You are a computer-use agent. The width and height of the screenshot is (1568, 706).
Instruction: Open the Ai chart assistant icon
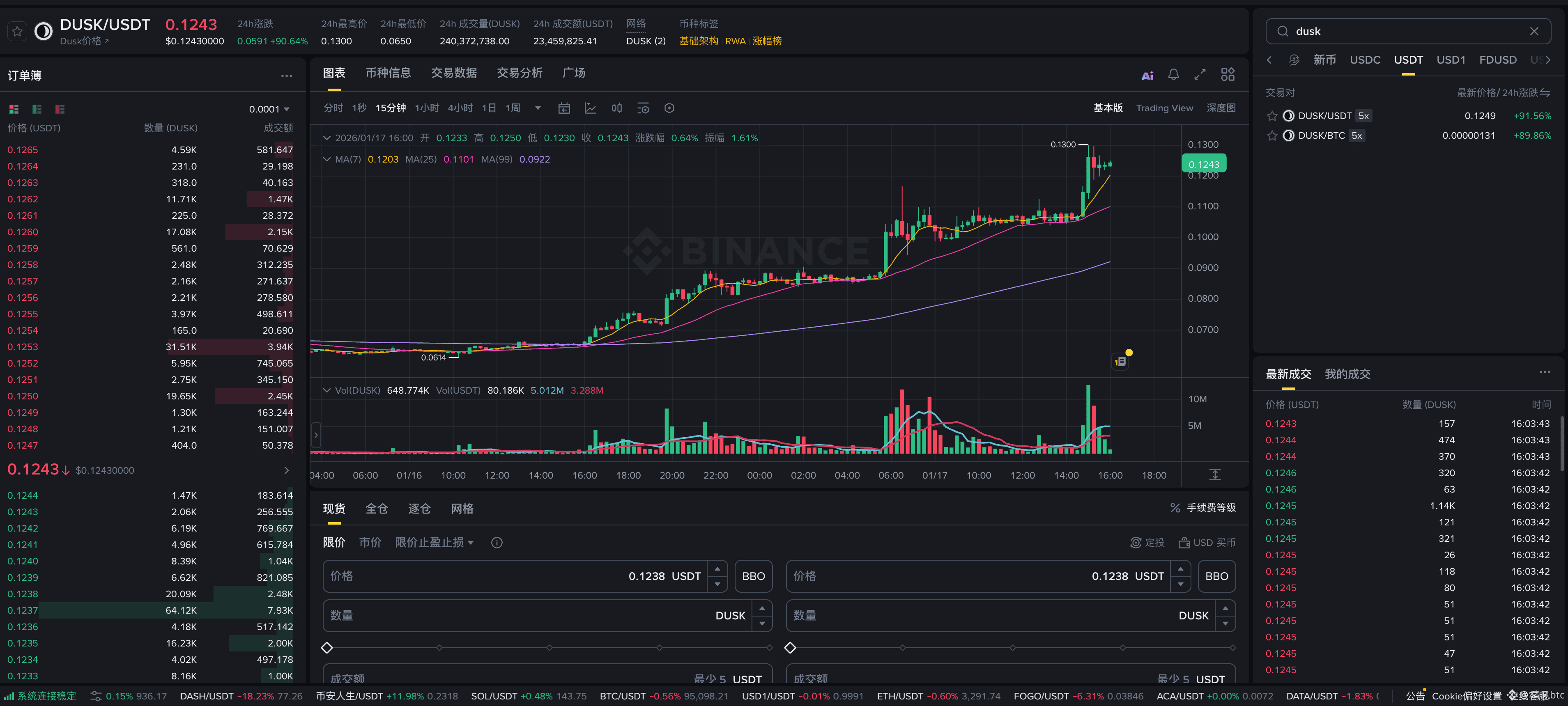point(1147,76)
